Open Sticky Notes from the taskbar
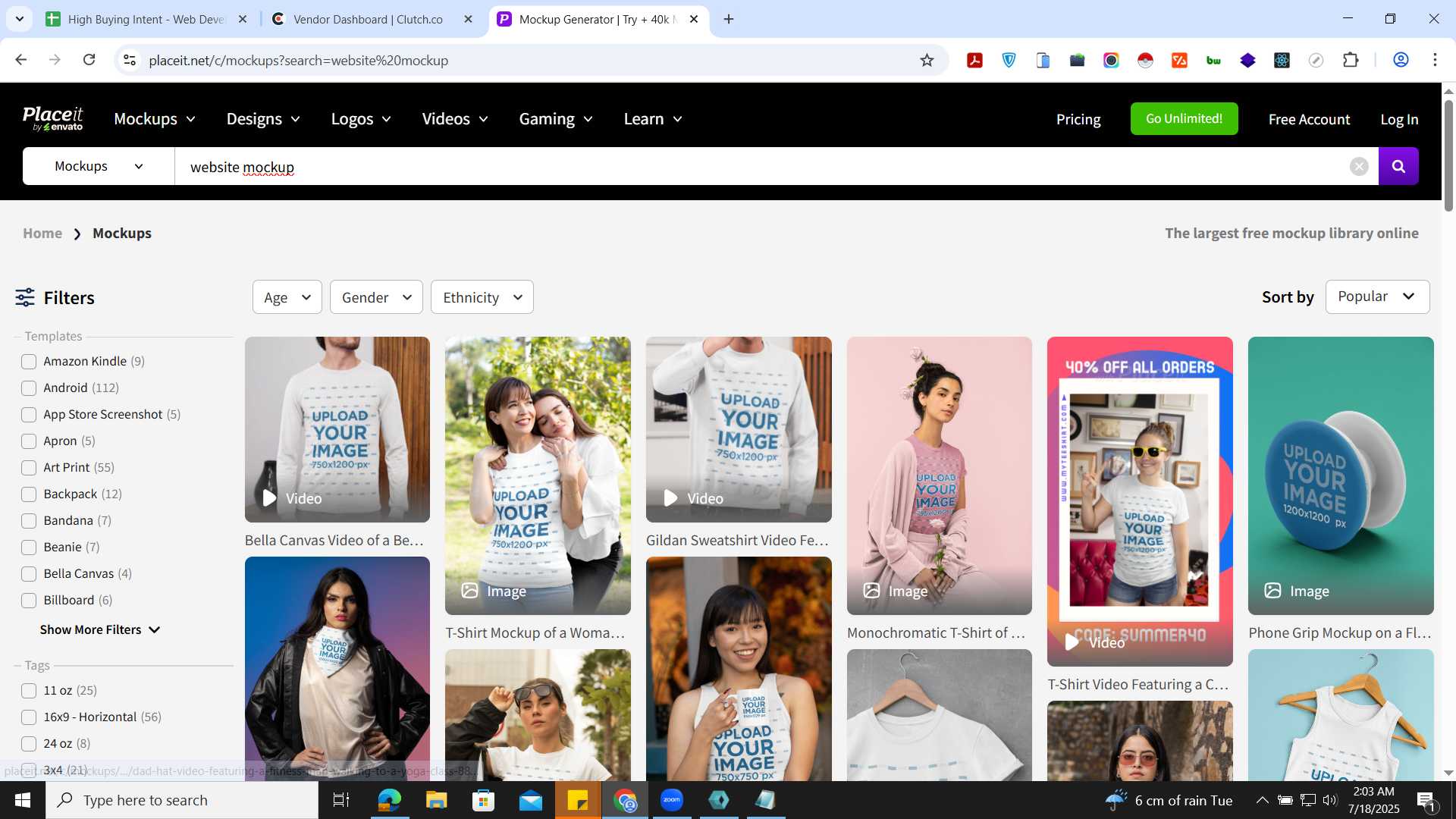1456x819 pixels. point(578,800)
